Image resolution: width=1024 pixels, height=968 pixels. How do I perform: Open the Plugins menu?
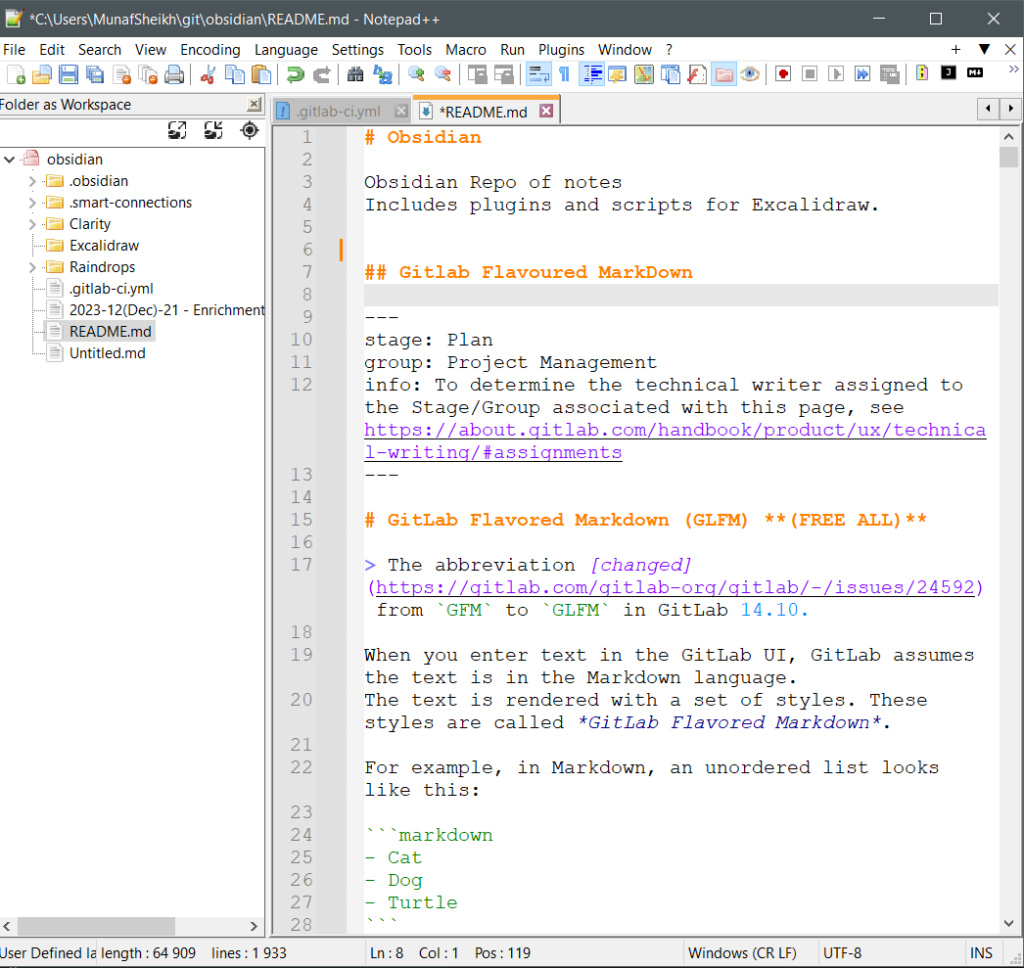[561, 50]
